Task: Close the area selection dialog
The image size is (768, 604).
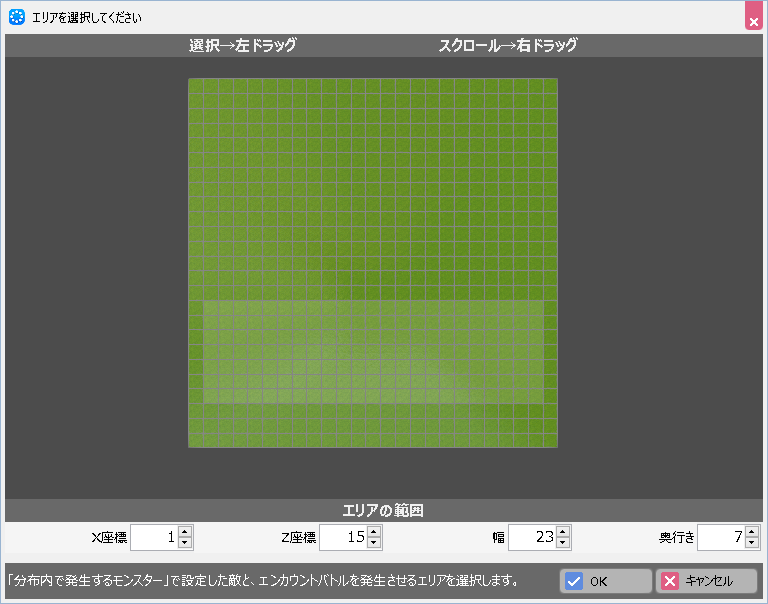Action: [x=753, y=20]
